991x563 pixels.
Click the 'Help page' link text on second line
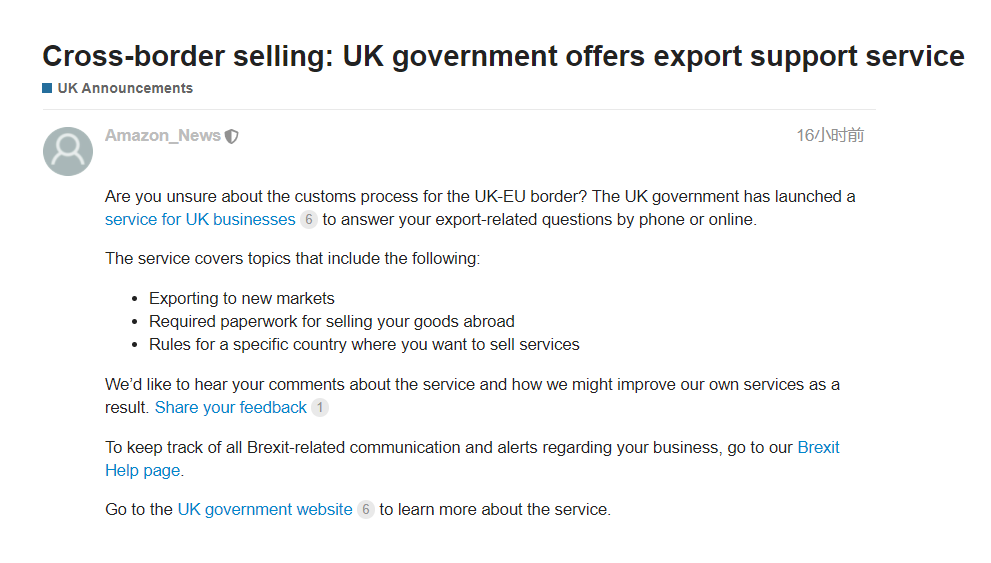[143, 471]
